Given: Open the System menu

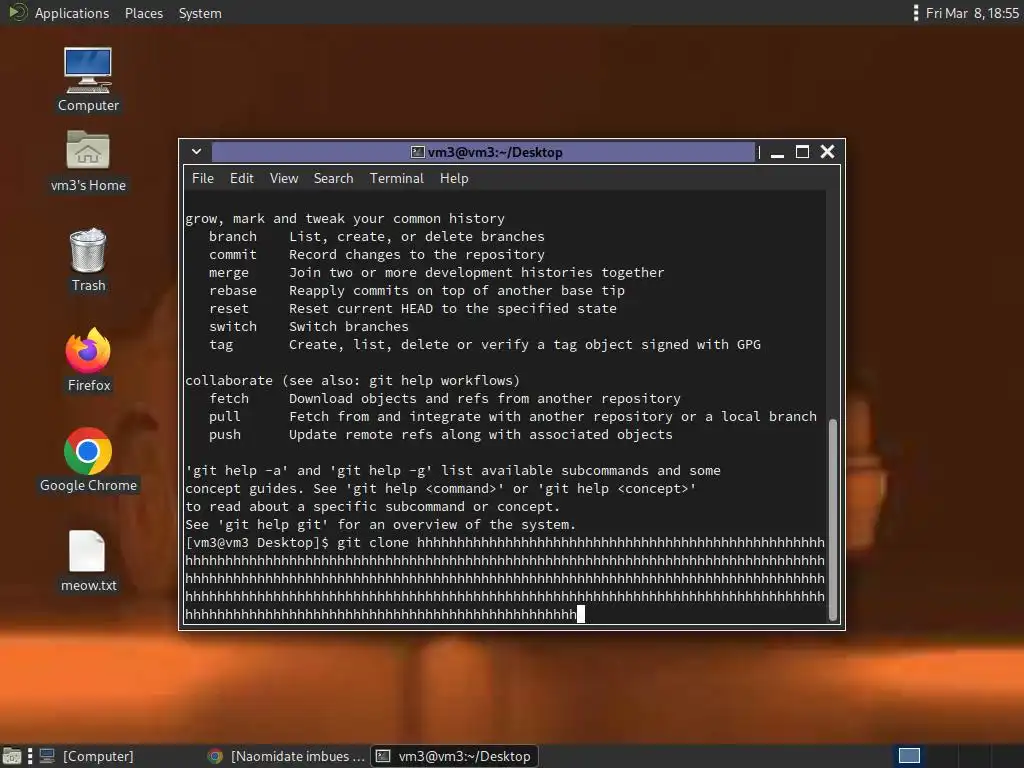Looking at the screenshot, I should (200, 13).
